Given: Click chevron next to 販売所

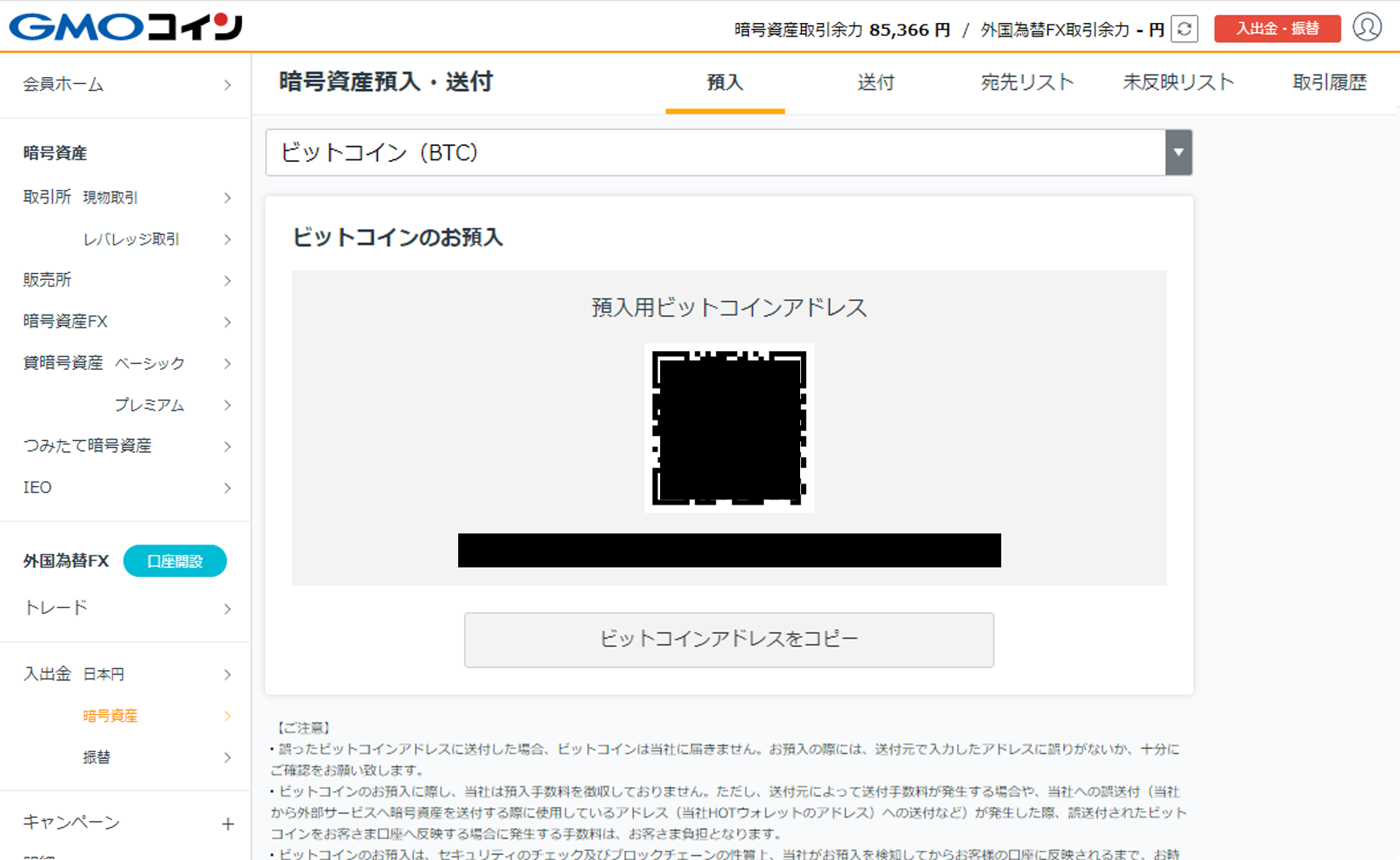Looking at the screenshot, I should tap(227, 281).
